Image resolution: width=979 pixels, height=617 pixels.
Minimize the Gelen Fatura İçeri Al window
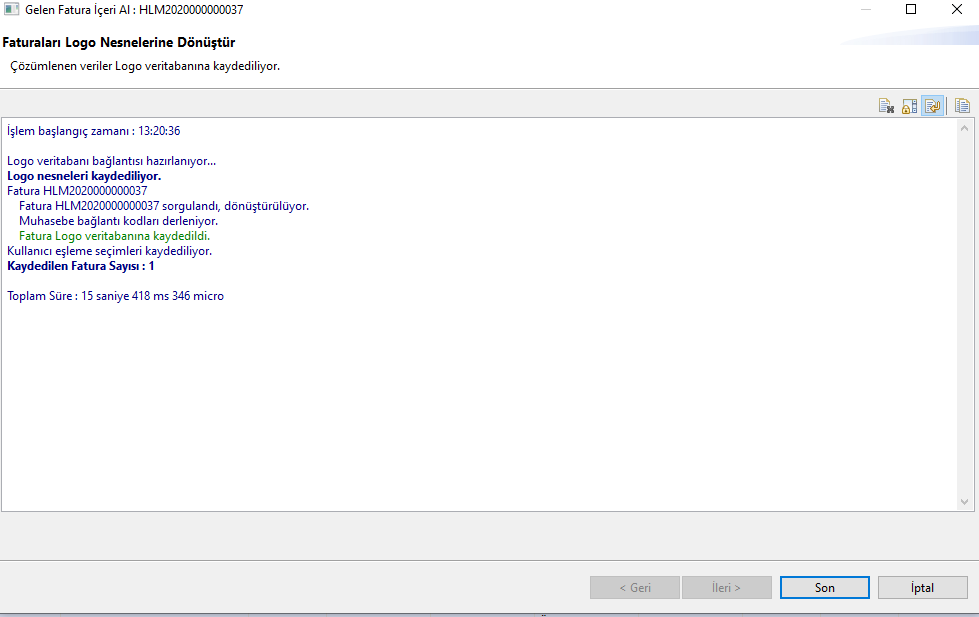click(x=865, y=10)
